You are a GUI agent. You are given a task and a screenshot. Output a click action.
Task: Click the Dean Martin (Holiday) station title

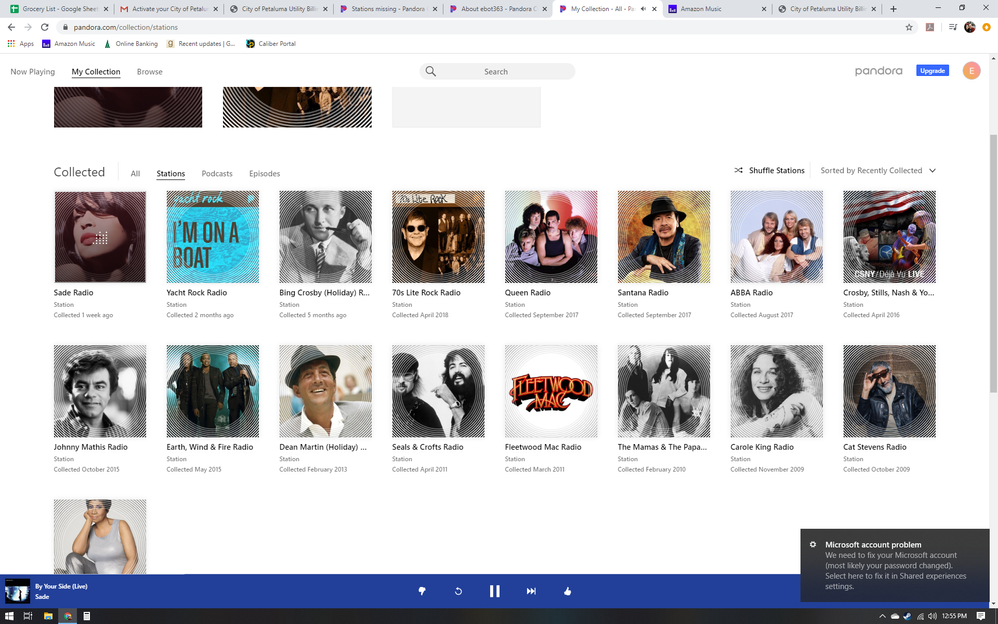[323, 447]
